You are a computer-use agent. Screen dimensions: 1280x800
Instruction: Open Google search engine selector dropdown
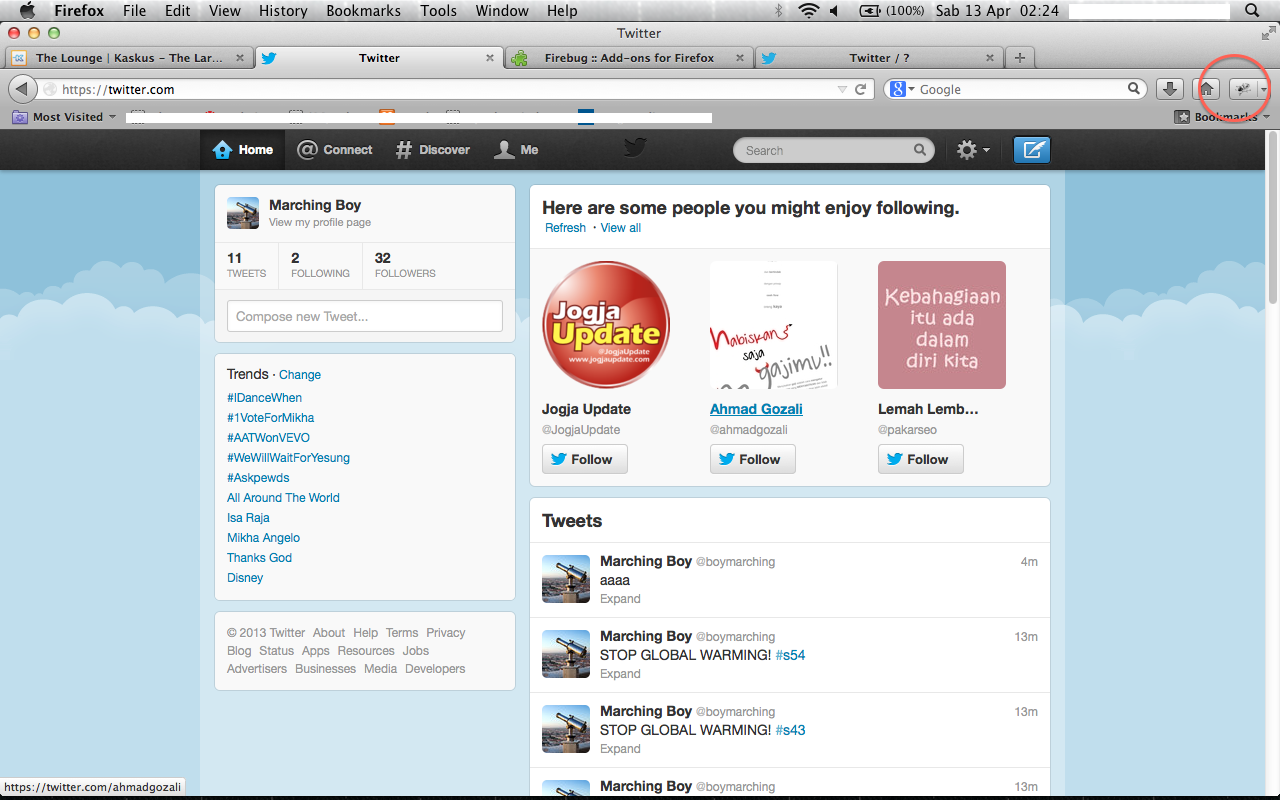pos(903,89)
